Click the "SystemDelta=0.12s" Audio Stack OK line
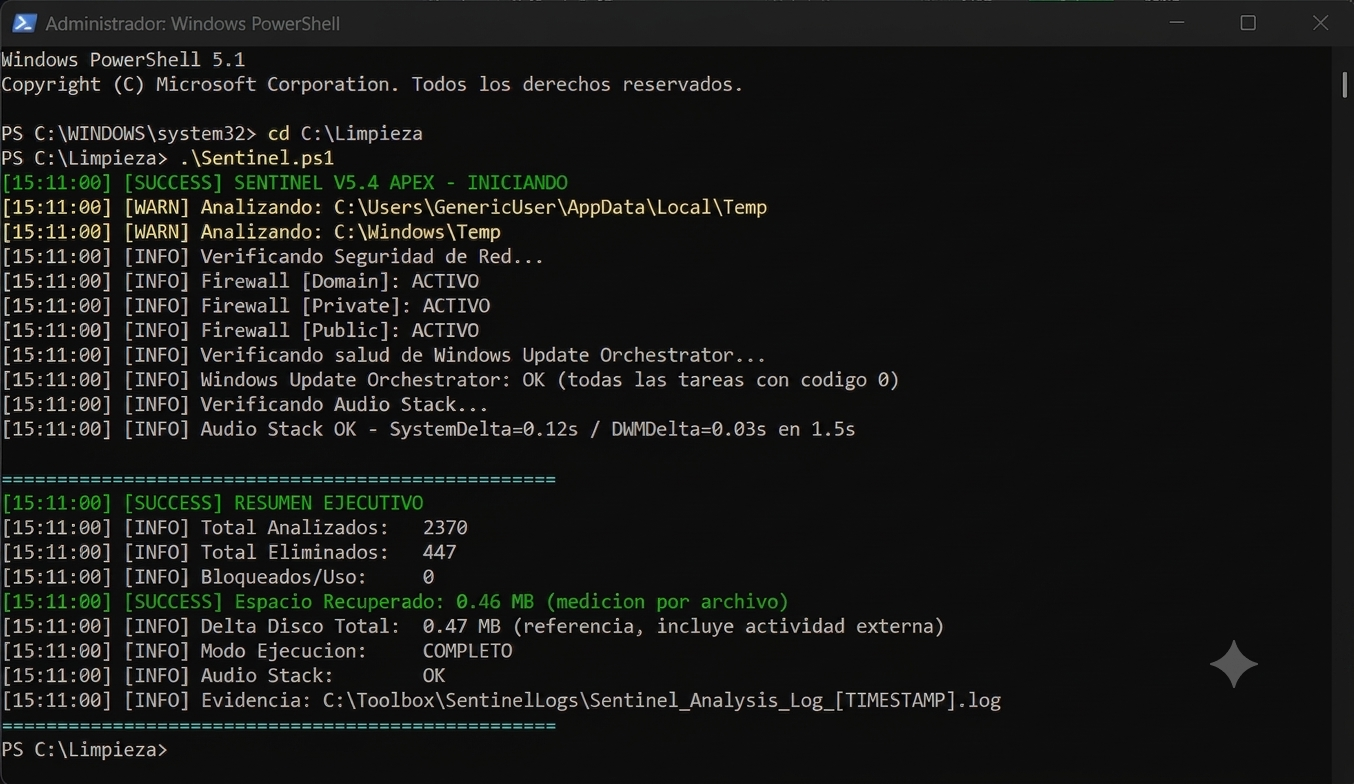This screenshot has height=784, width=1354. pos(428,429)
